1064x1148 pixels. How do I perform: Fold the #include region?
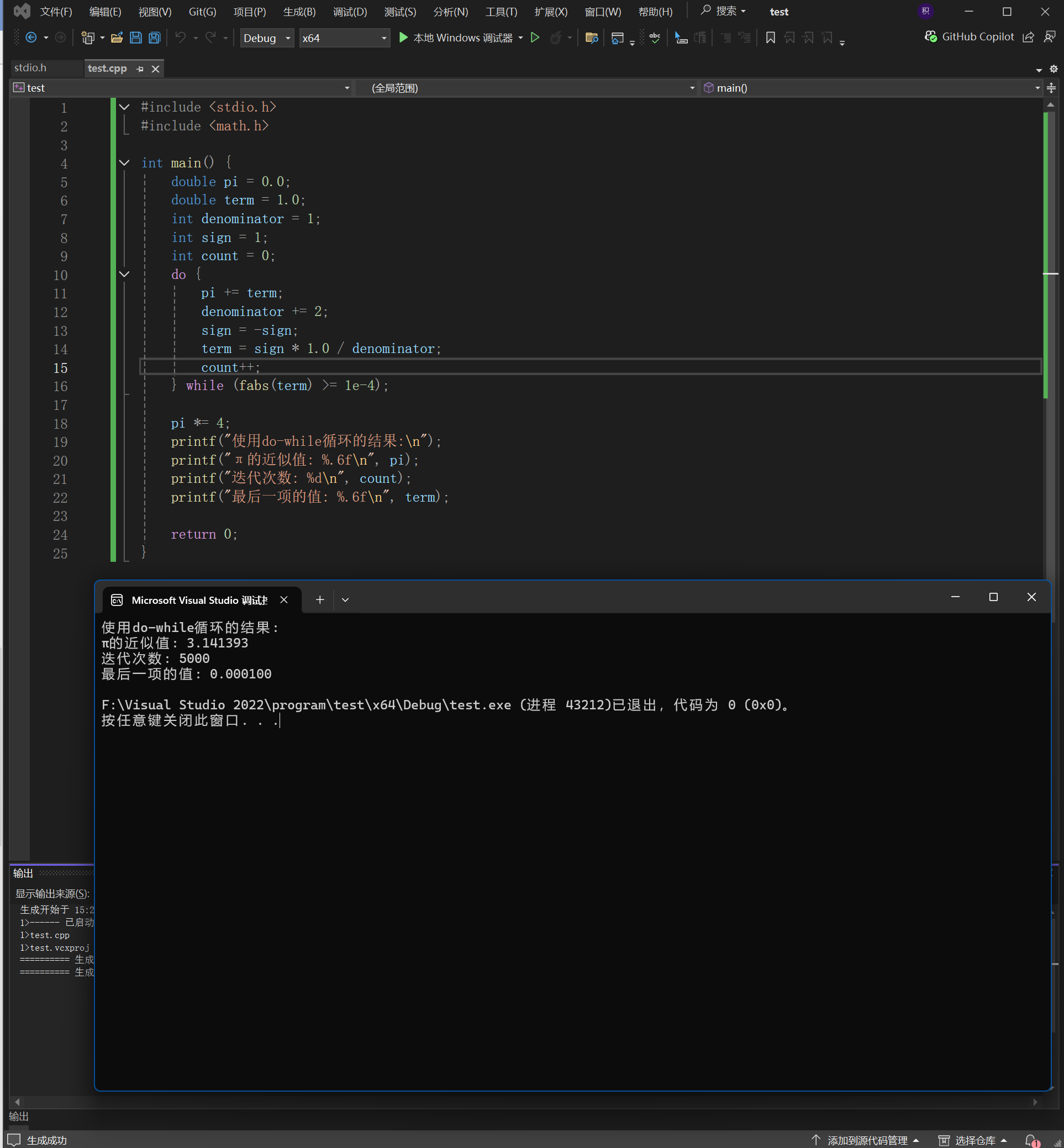[124, 107]
